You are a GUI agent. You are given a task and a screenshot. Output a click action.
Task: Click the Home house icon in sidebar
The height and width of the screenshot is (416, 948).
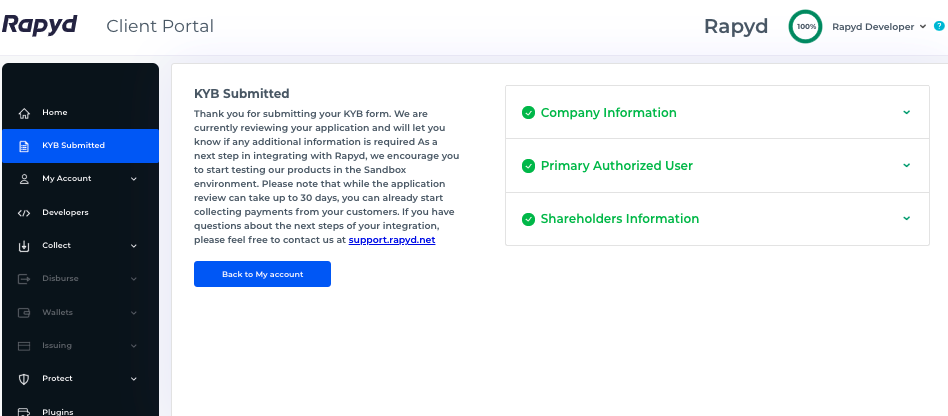24,113
